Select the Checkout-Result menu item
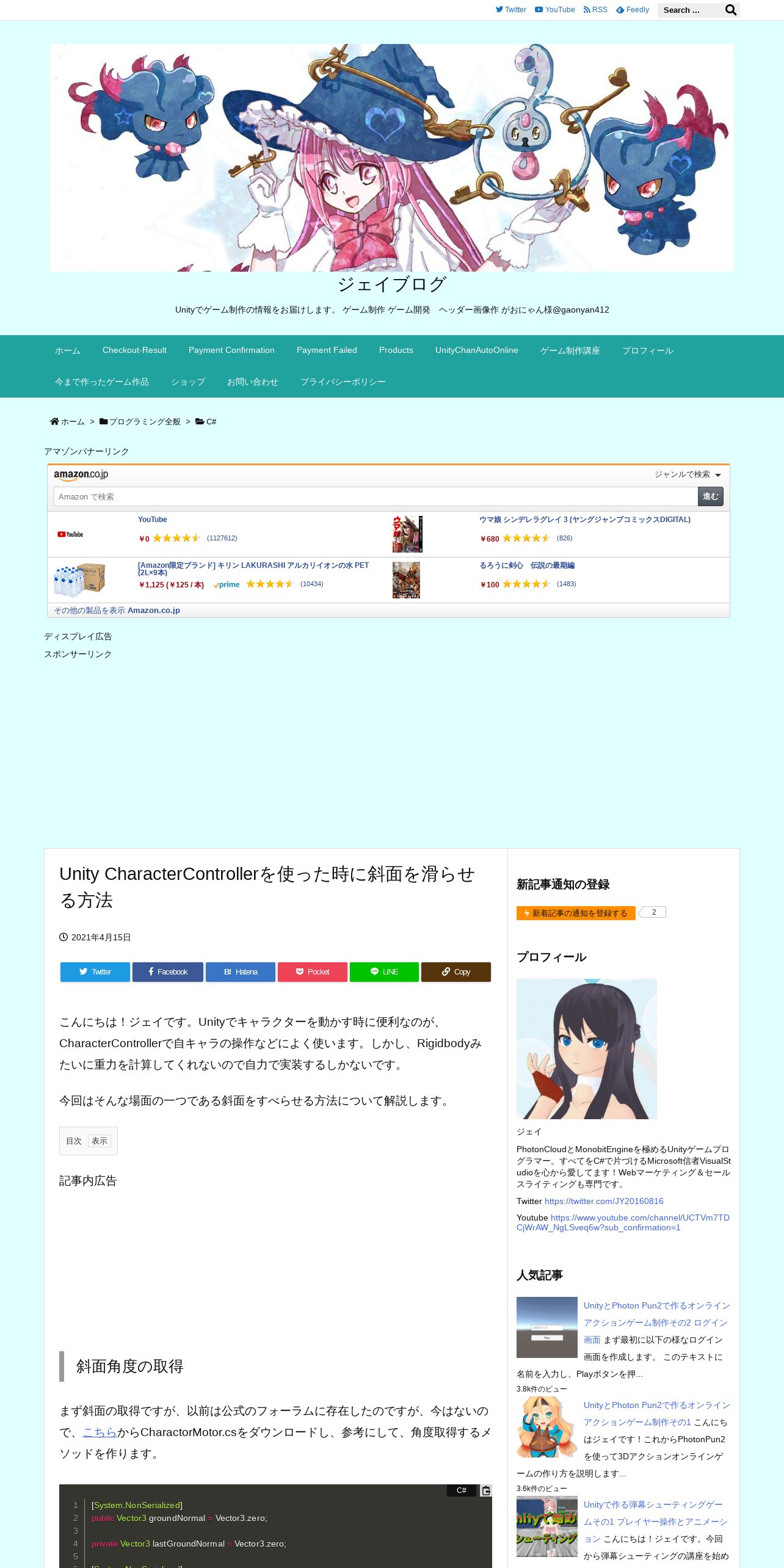784x1568 pixels. pyautogui.click(x=134, y=350)
